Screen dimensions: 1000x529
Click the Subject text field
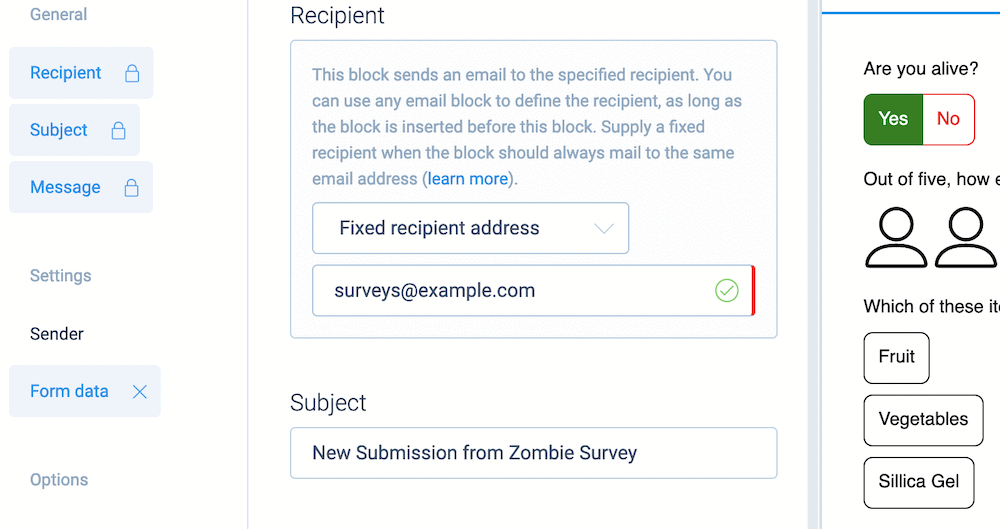pos(533,453)
